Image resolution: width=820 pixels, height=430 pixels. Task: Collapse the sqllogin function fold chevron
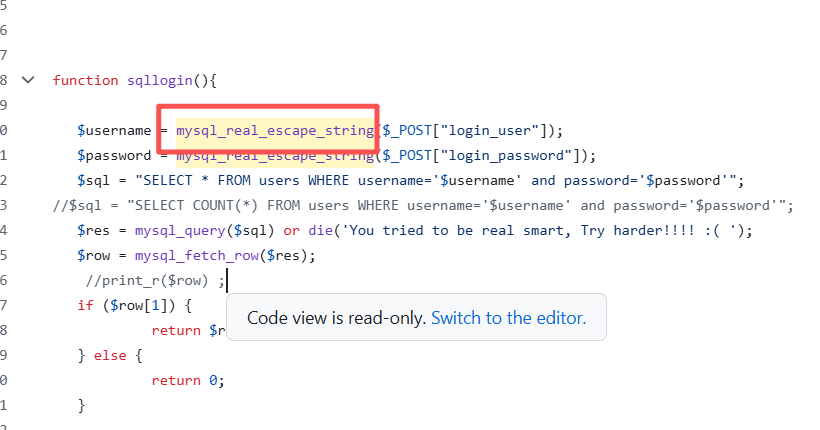28,80
